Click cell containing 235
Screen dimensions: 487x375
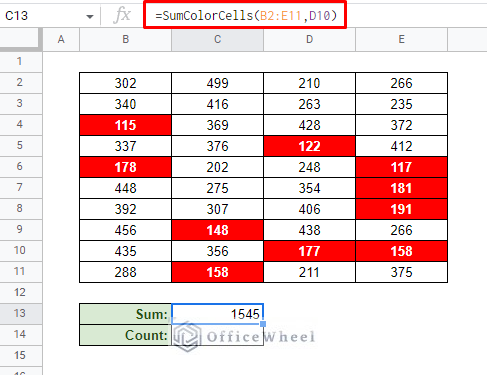coord(401,104)
